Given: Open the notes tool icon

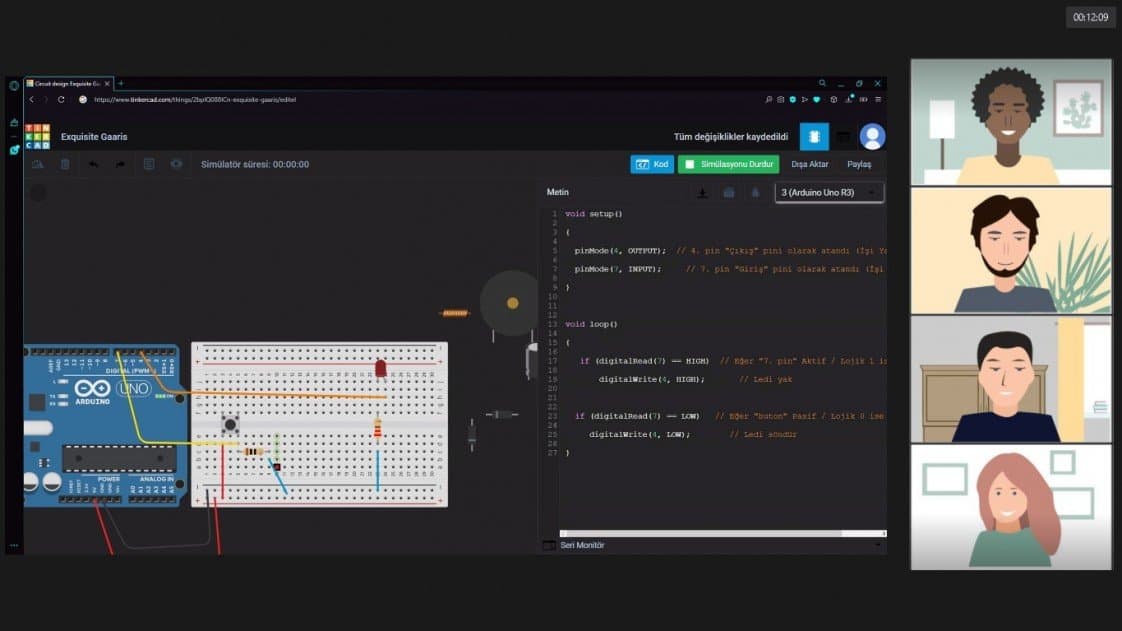Looking at the screenshot, I should coord(149,164).
